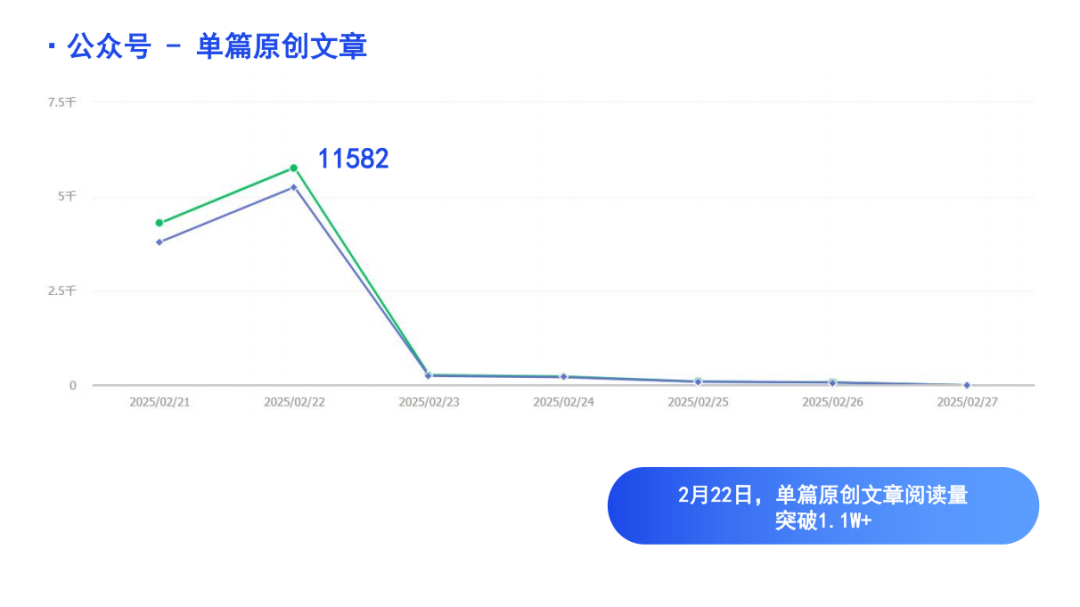
Task: Click the blue bullet before the title
Action: pos(52,46)
